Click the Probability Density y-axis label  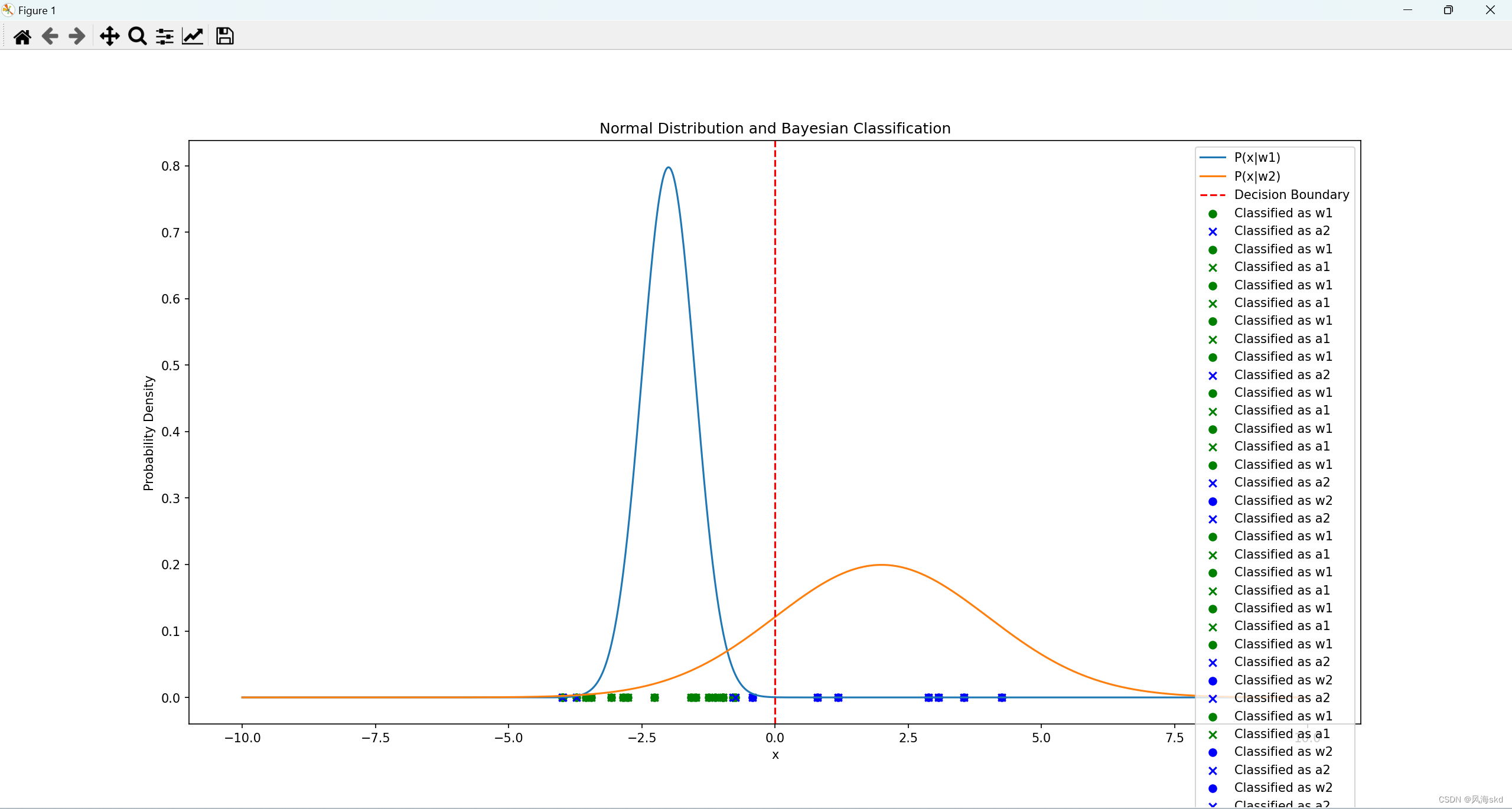coord(148,433)
